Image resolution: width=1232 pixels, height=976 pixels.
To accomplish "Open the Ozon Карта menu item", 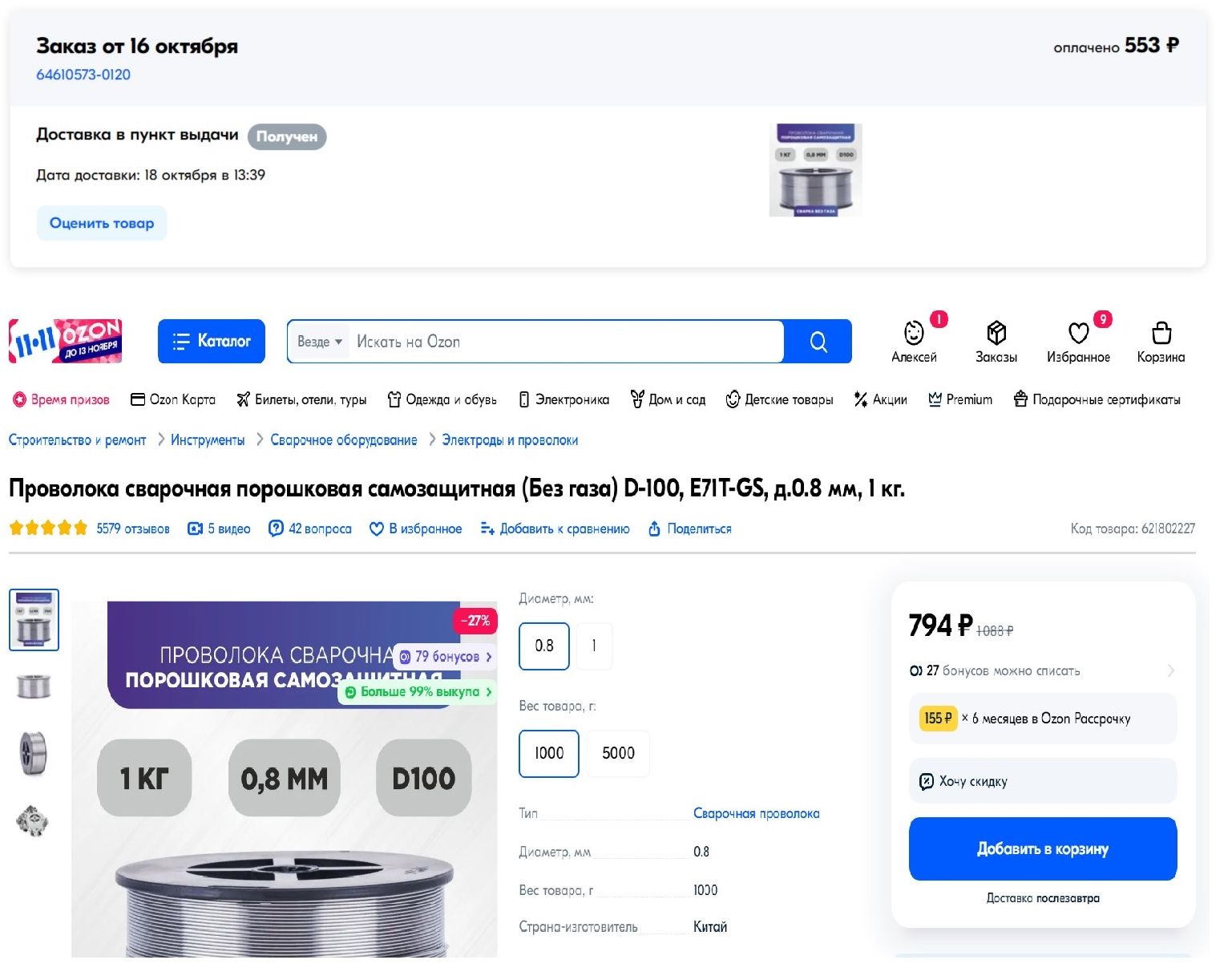I will coord(173,399).
